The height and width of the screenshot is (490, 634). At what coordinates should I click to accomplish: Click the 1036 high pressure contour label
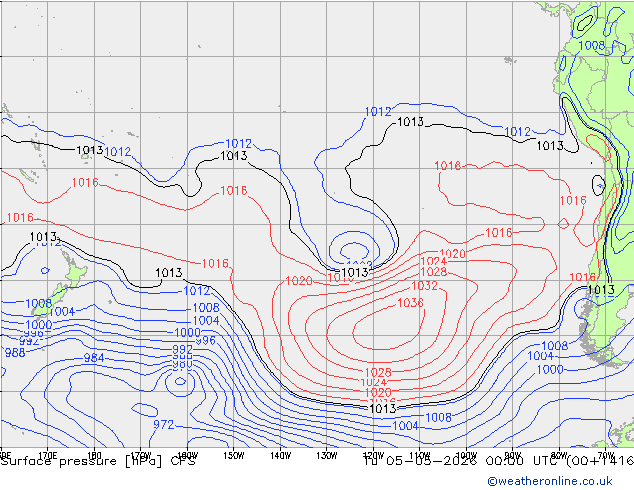pos(410,303)
